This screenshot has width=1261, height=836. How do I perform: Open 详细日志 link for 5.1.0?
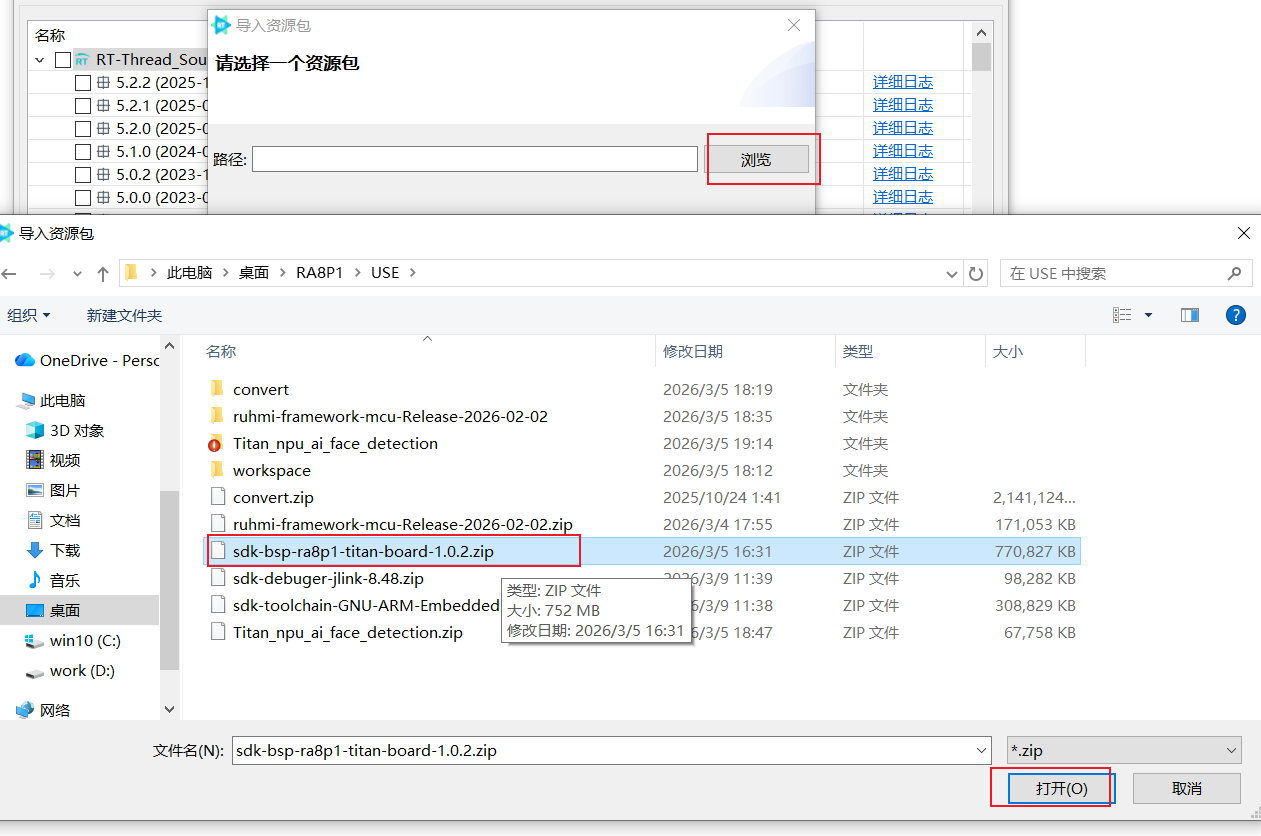point(903,151)
